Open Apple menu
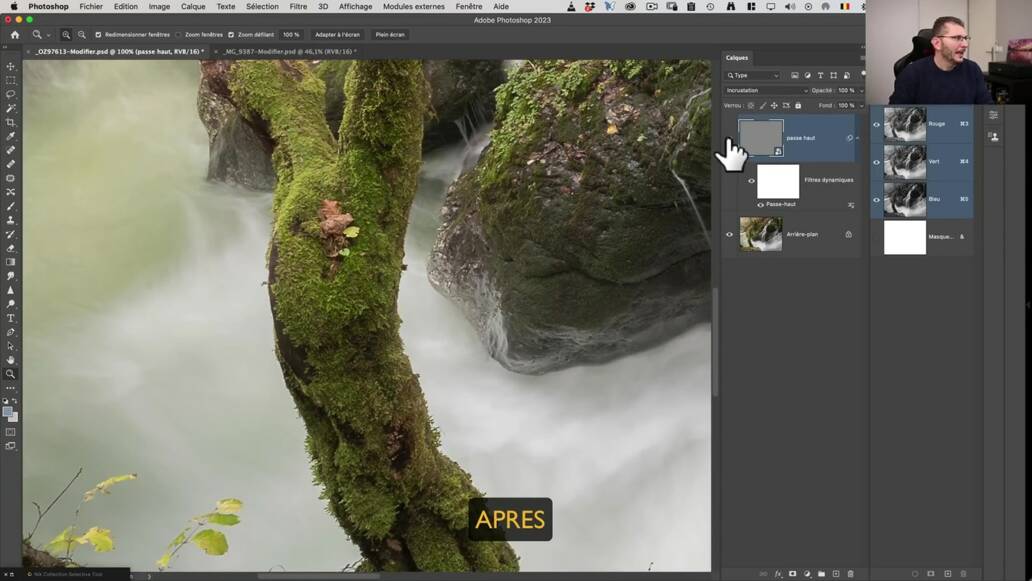This screenshot has width=1032, height=581. click(x=14, y=7)
